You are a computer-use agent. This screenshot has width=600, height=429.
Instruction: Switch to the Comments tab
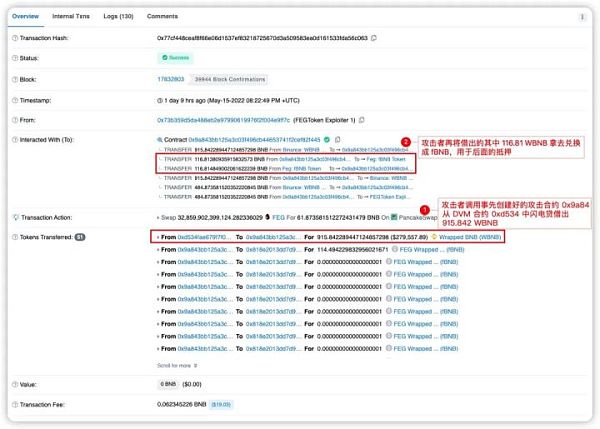click(x=162, y=17)
